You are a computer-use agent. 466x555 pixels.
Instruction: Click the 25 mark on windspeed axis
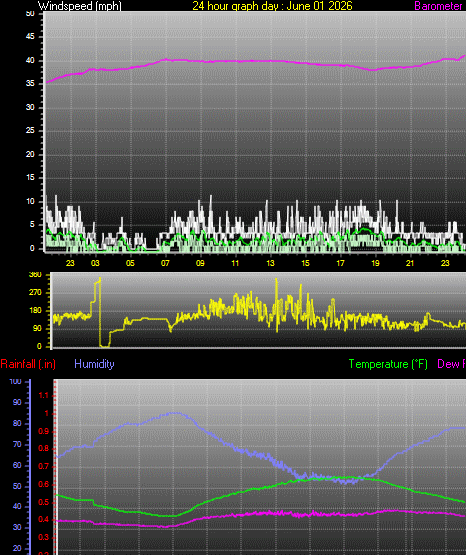pos(30,131)
